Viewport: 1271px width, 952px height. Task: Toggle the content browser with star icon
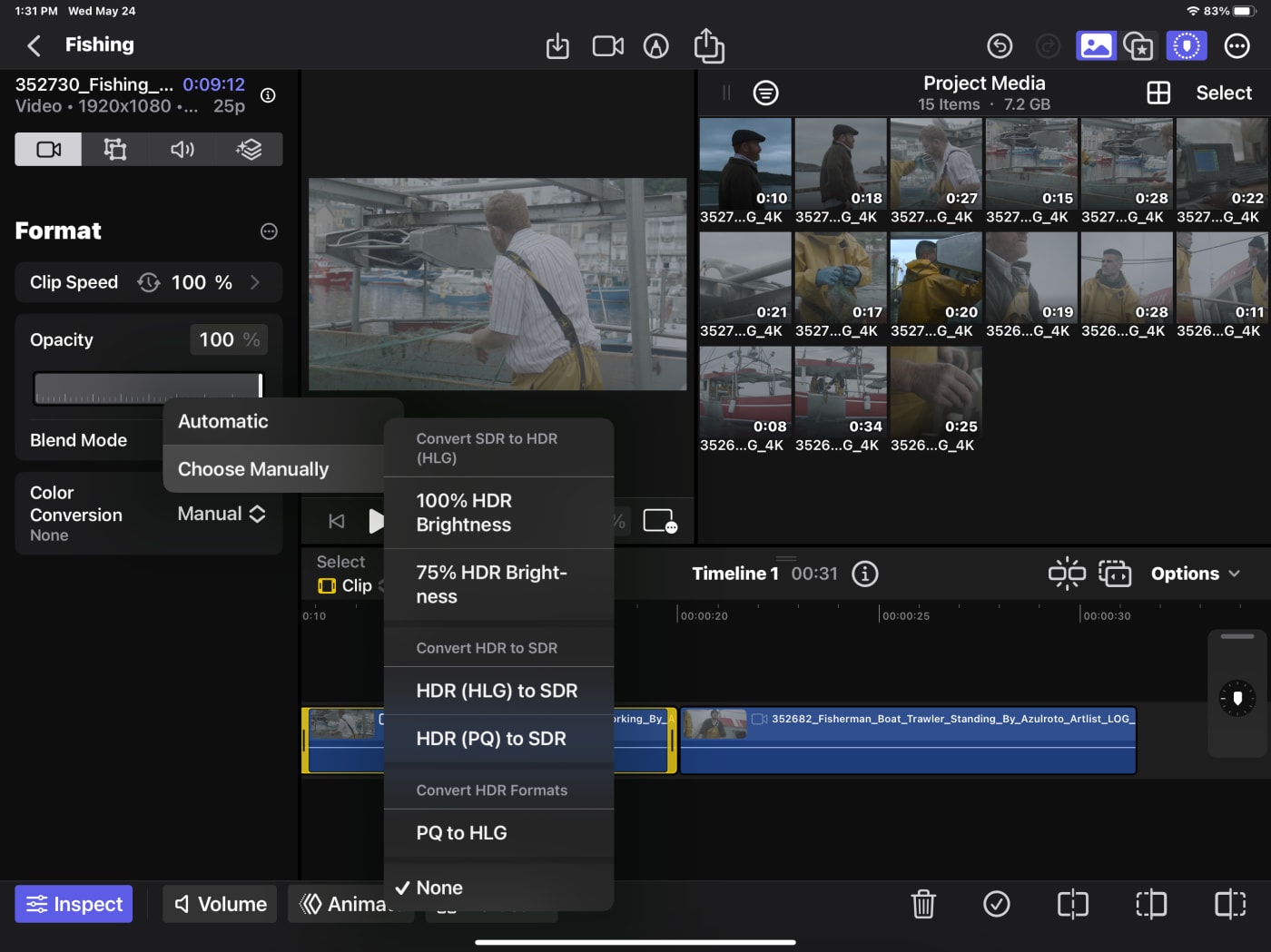click(x=1138, y=45)
